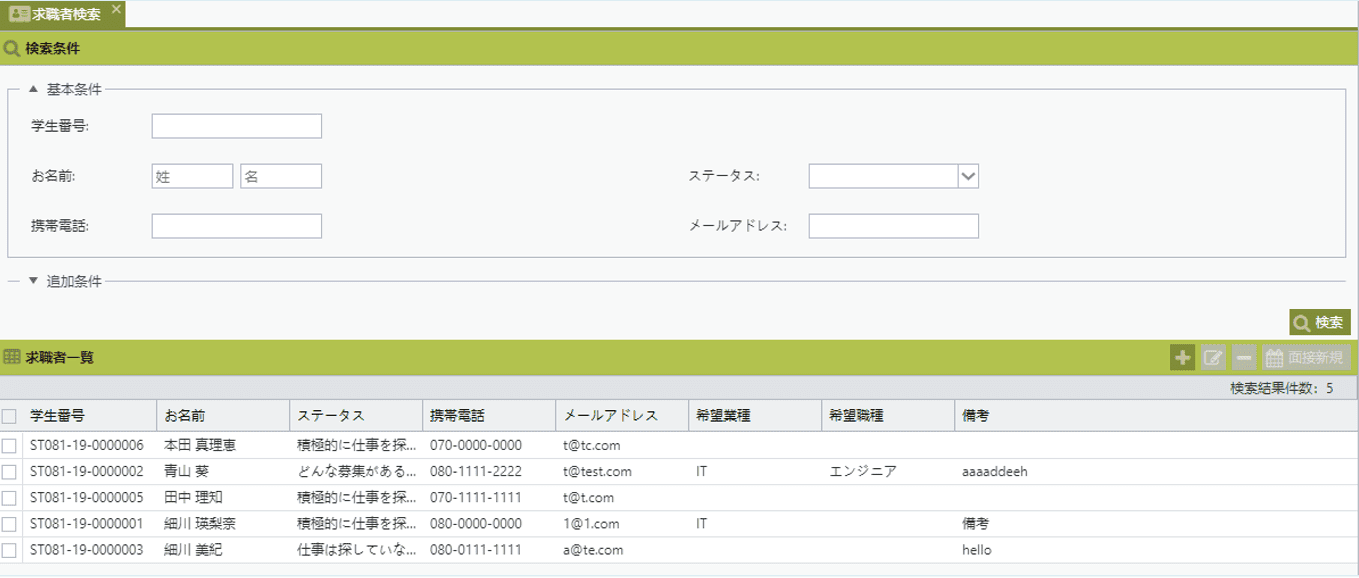This screenshot has width=1359, height=578.
Task: Check the row ST081-19-0000005 checkbox
Action: [10, 498]
